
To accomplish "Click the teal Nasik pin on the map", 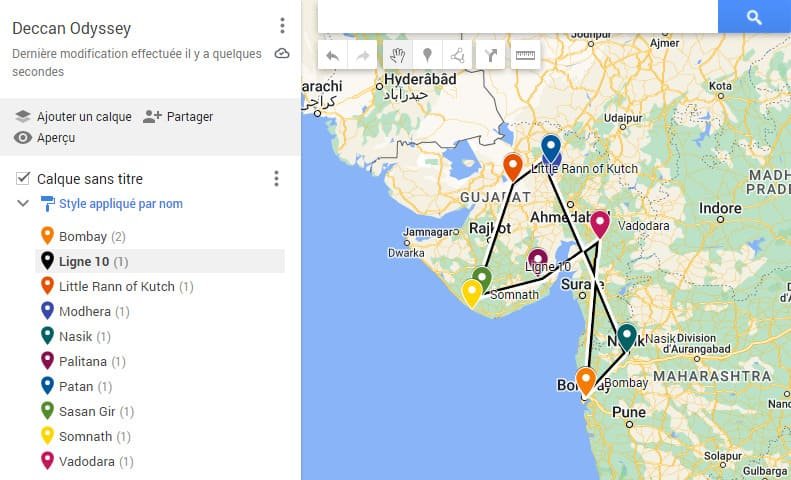I will tap(627, 337).
